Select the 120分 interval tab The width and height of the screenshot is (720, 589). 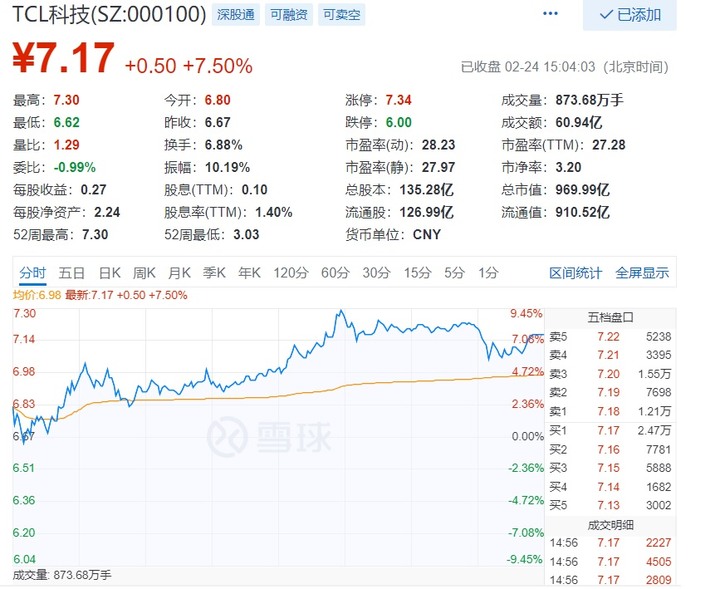[291, 273]
